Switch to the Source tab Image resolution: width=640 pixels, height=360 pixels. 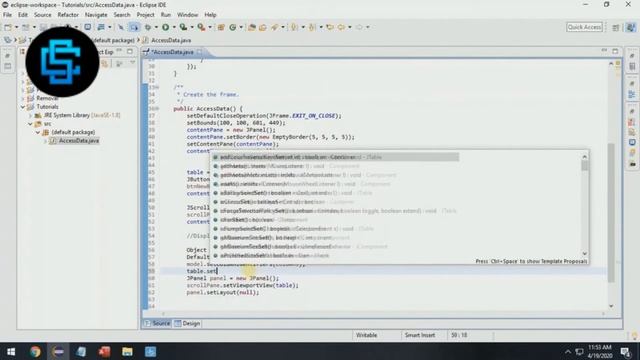[x=158, y=323]
